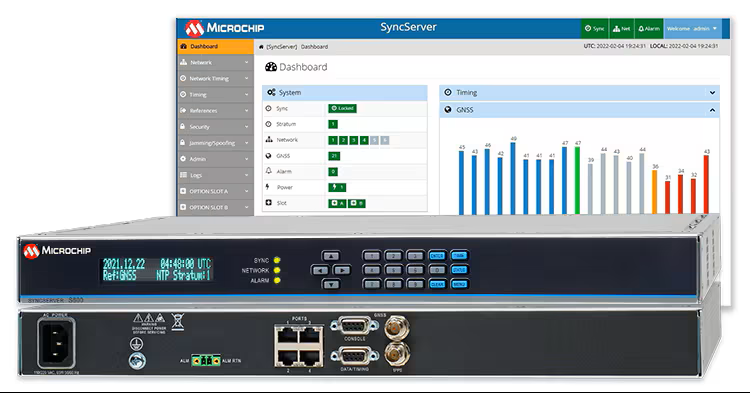Open the Logs sidebar menu

(x=215, y=175)
